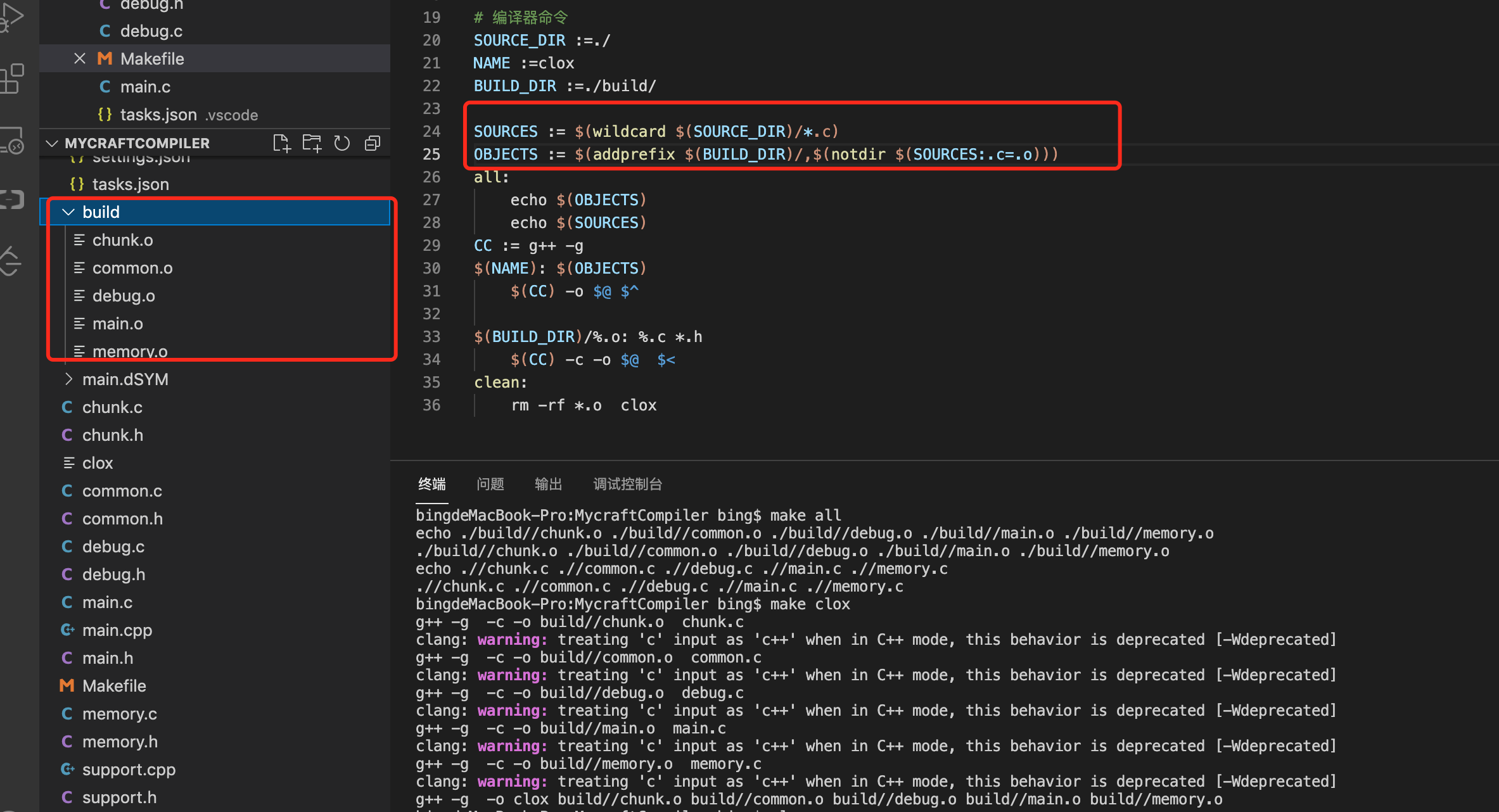Open main.c in the explorer tree

(215, 602)
